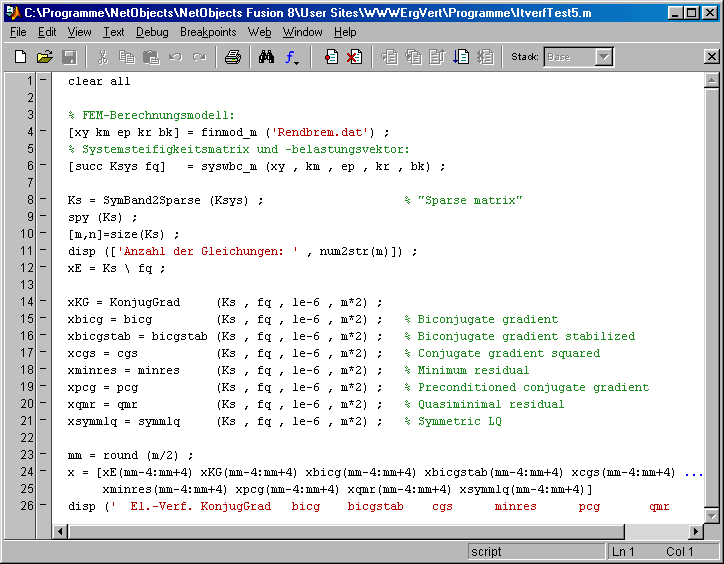
Task: Toggle breakpoint dash on line 26
Action: [x=43, y=505]
